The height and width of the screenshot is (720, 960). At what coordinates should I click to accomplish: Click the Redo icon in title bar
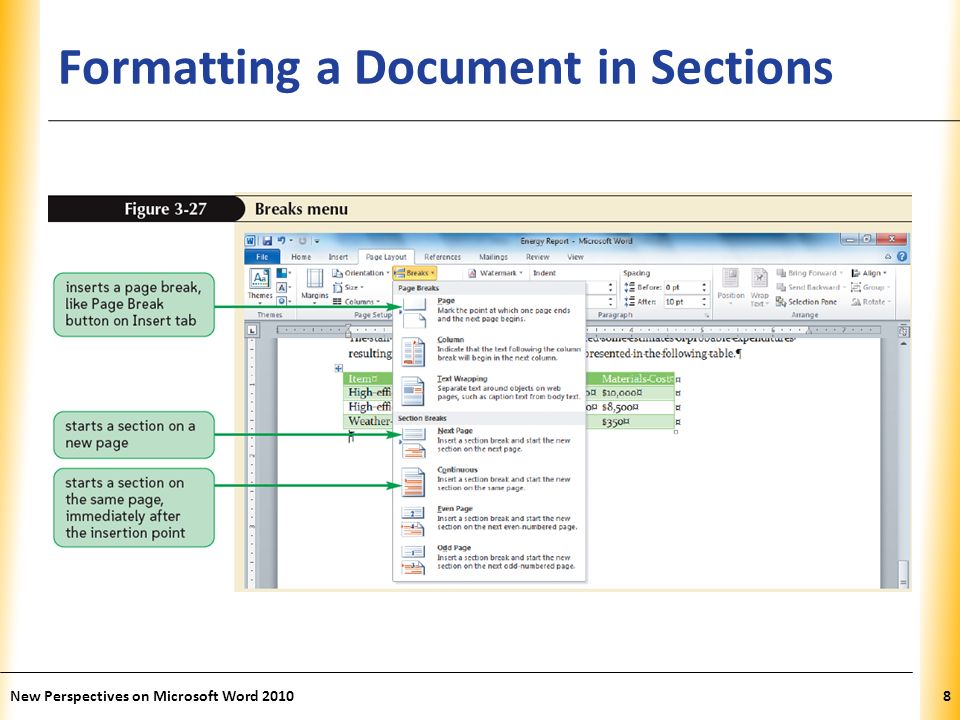point(302,241)
